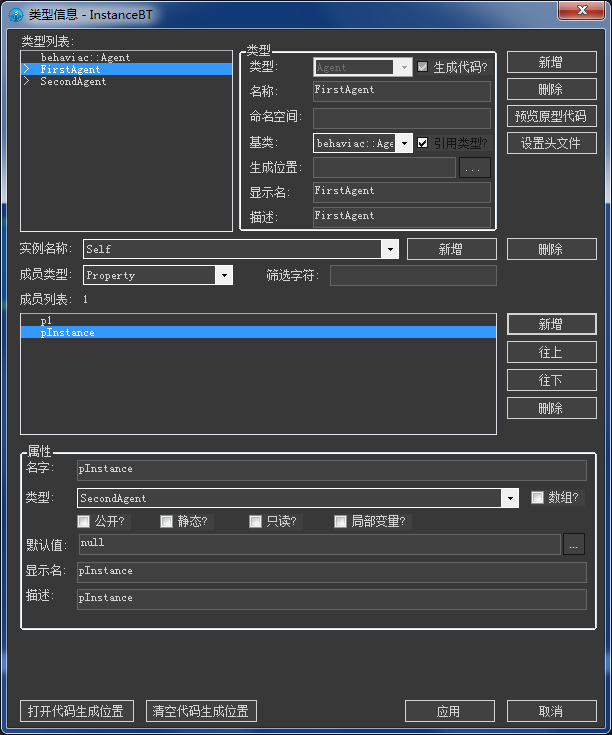Click the browse button beside 生成位置 field
The width and height of the screenshot is (612, 735).
tap(475, 168)
